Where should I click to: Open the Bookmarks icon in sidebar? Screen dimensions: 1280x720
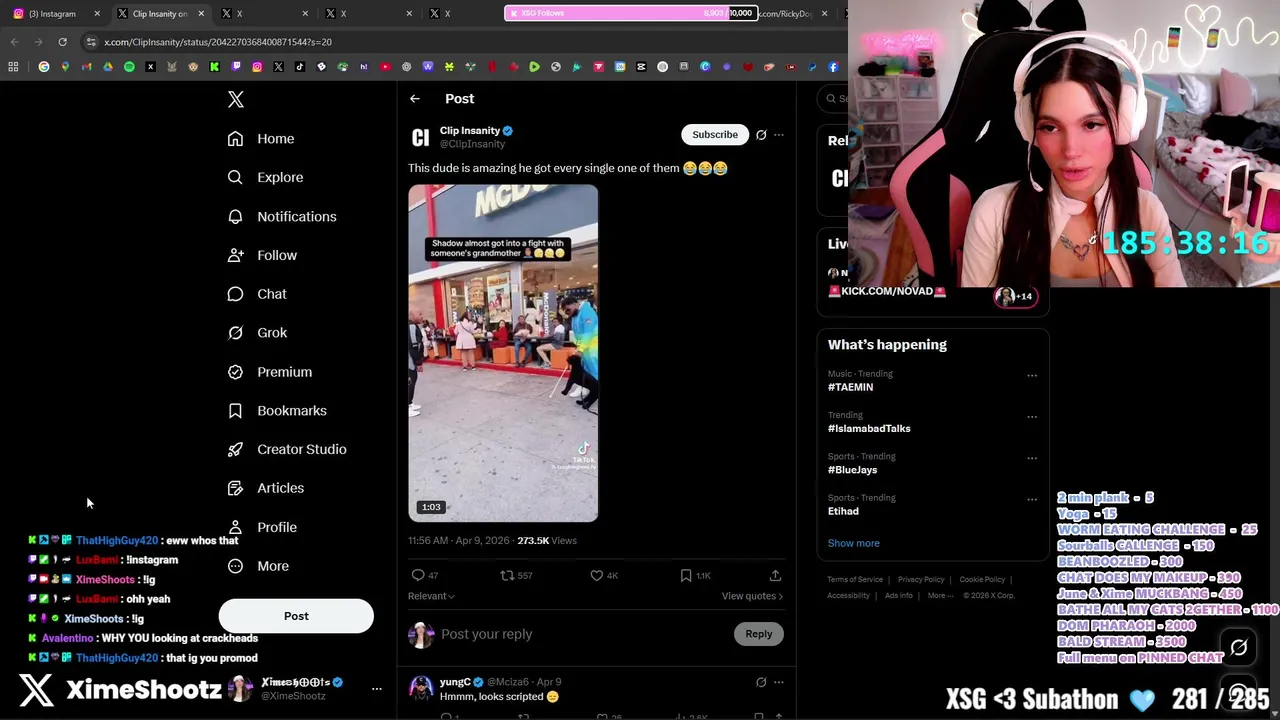coord(235,411)
